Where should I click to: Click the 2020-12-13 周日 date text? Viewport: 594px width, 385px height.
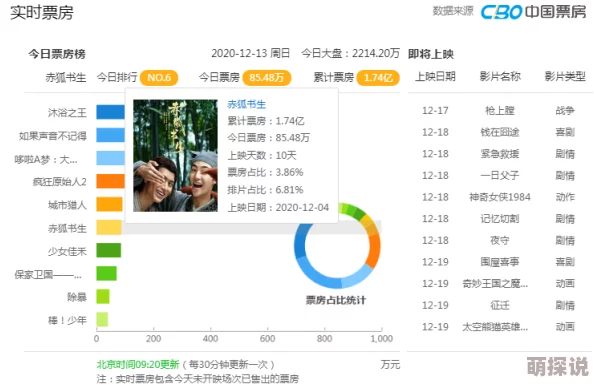coord(250,53)
